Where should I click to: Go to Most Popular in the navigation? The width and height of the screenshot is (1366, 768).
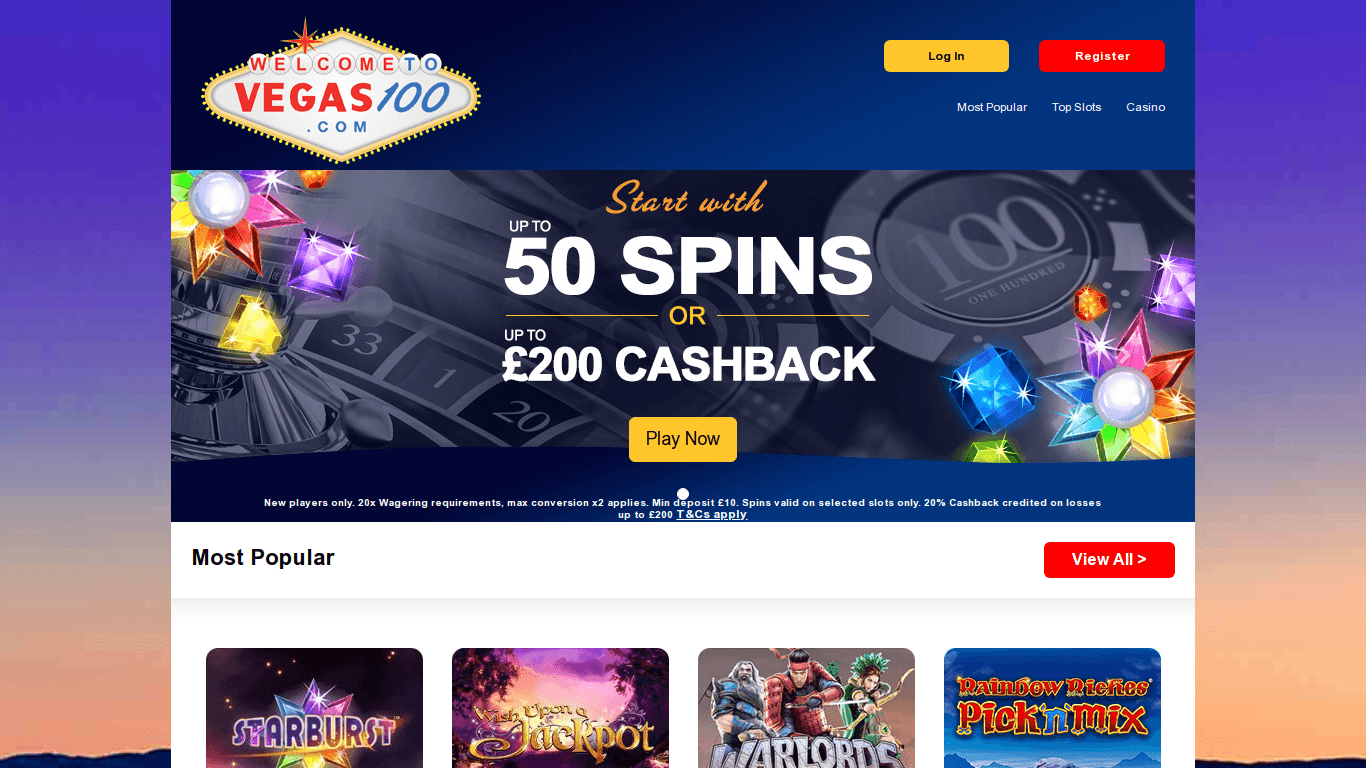(x=992, y=107)
